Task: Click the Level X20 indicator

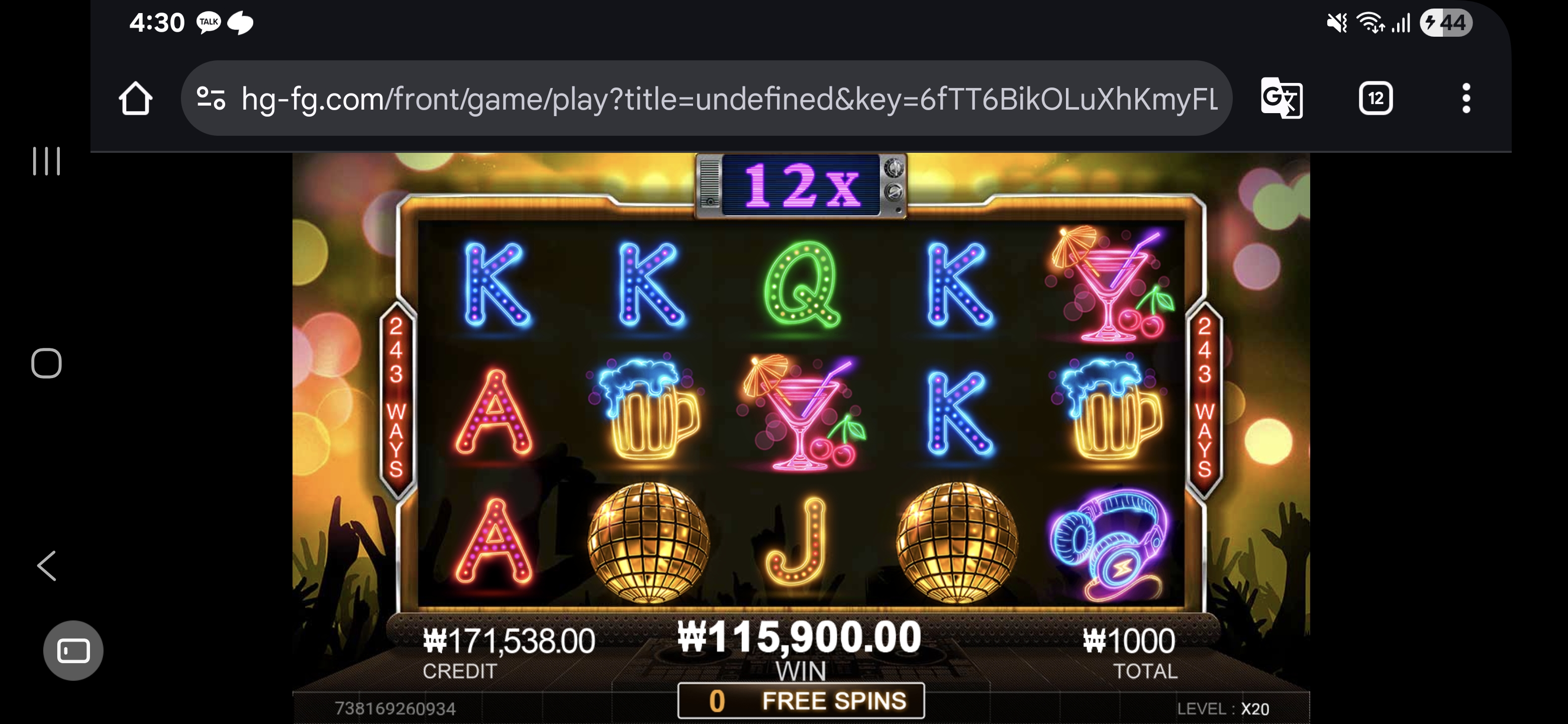Action: click(x=1223, y=709)
